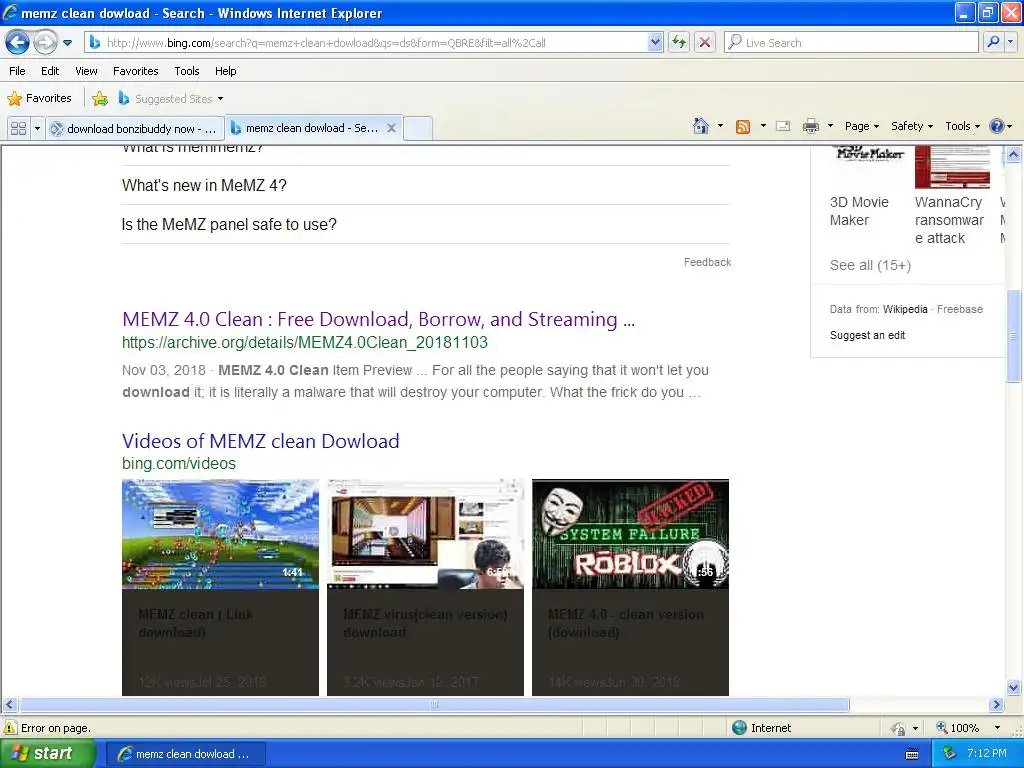The image size is (1024, 768).
Task: Expand the address bar dropdown
Action: 655,43
